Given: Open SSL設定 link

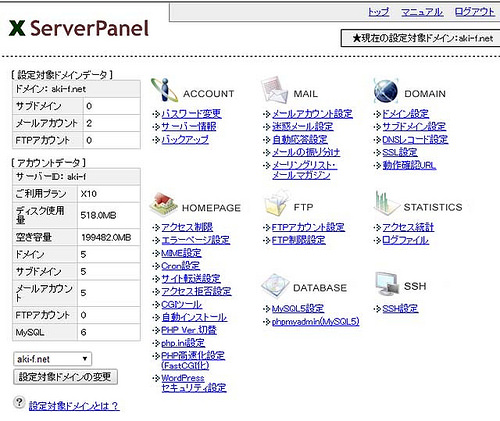Looking at the screenshot, I should click(x=400, y=152).
